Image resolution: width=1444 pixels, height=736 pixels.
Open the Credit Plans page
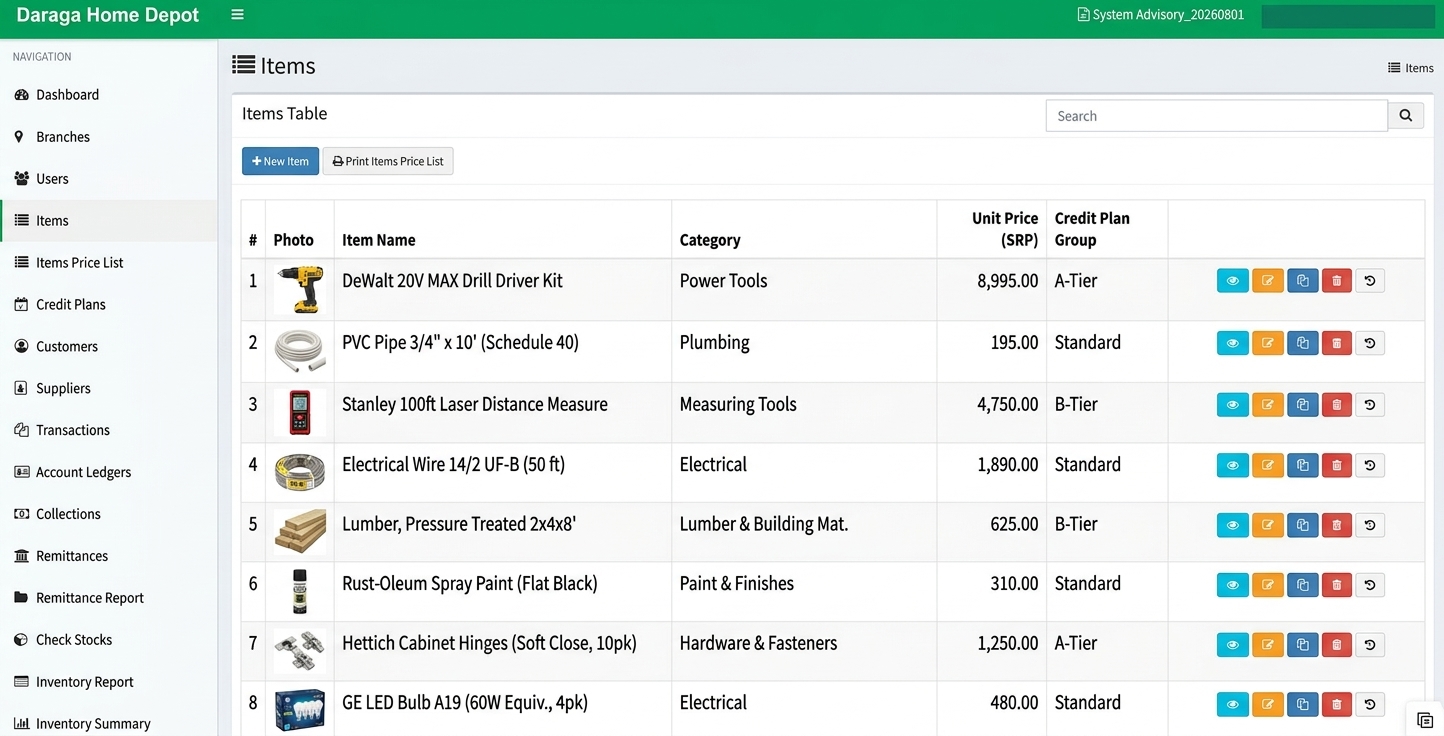(108, 305)
